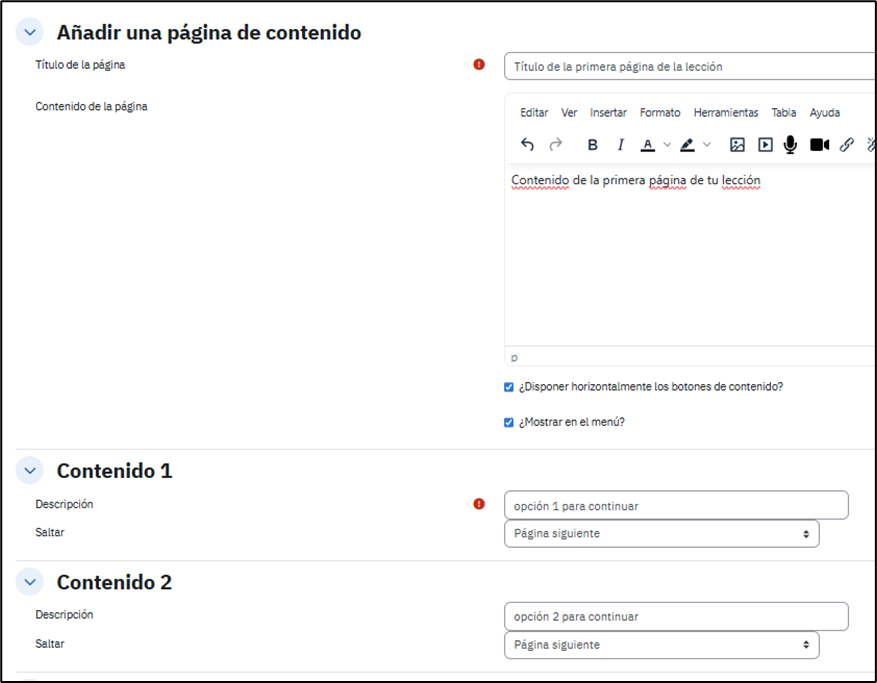Record audio using the microphone icon
877x683 pixels.
pyautogui.click(x=790, y=145)
